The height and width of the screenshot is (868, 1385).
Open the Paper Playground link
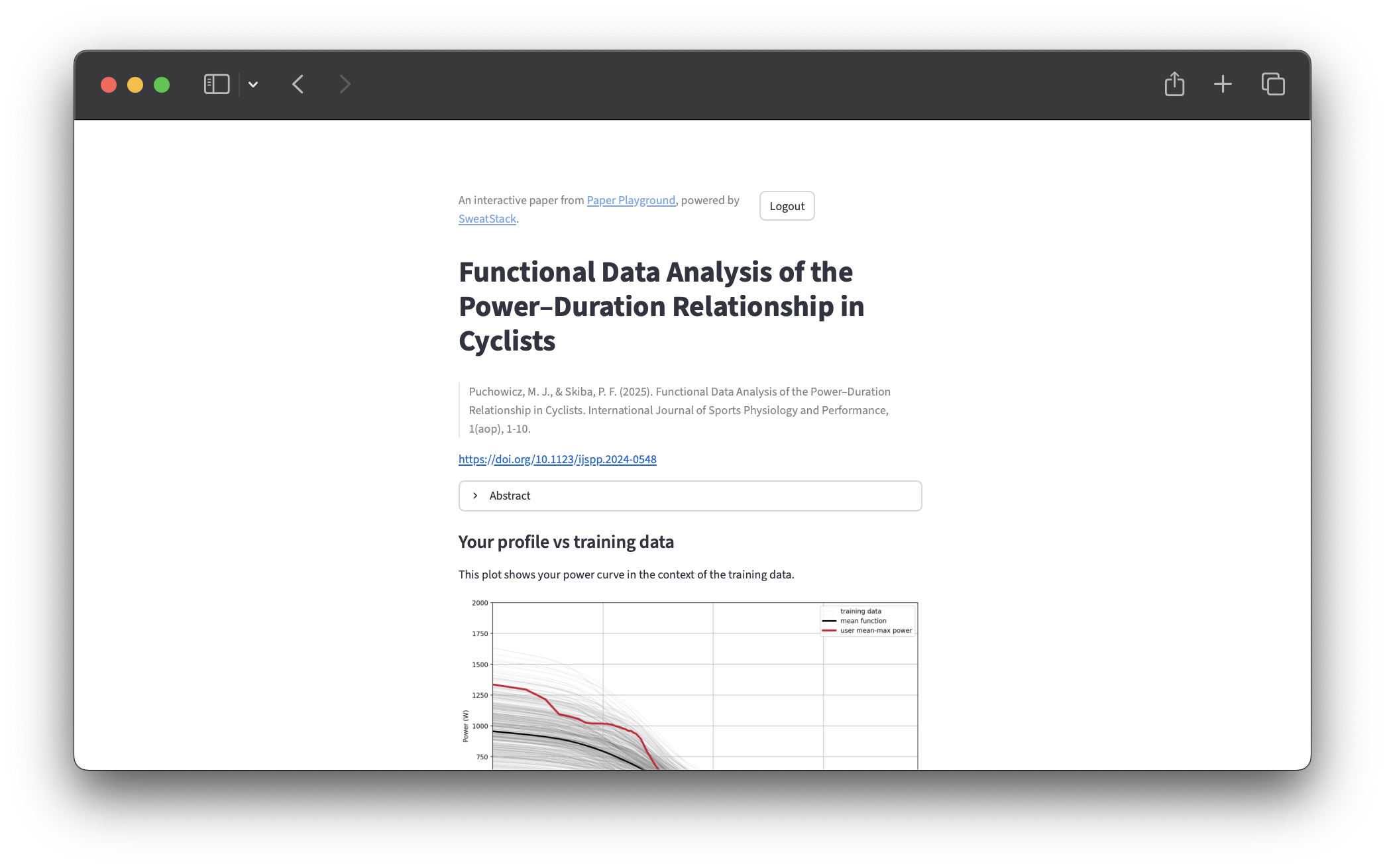click(x=631, y=200)
